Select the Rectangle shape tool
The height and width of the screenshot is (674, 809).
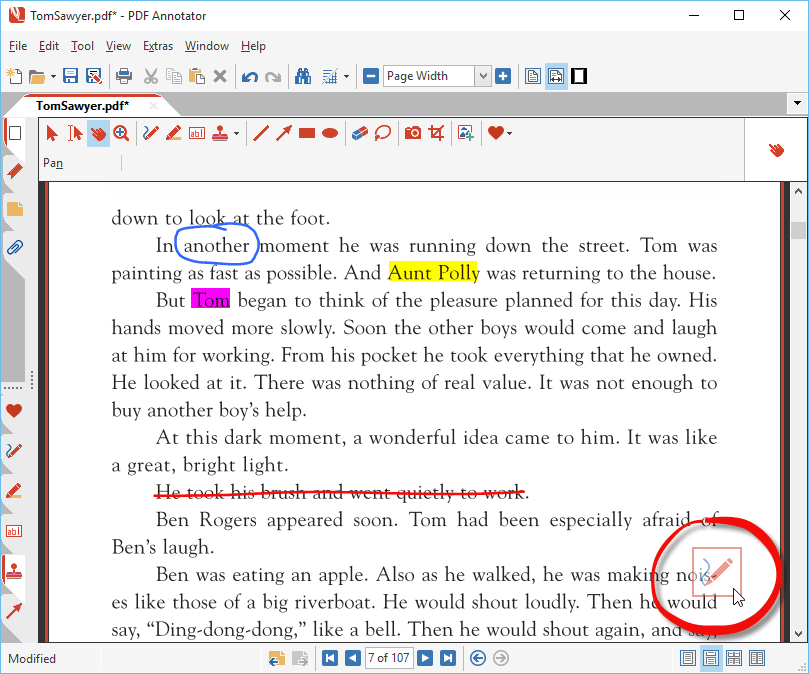click(307, 134)
